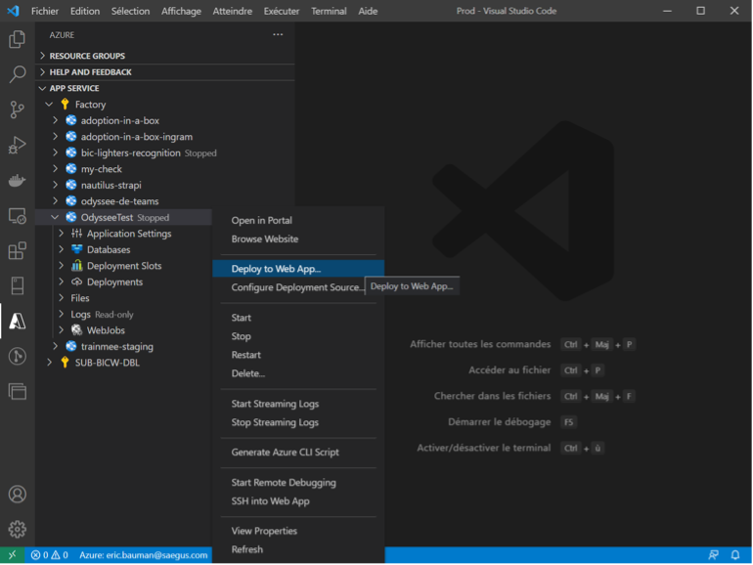Open the Run and Debug view icon
Screen dimensions: 753x565
(17, 145)
